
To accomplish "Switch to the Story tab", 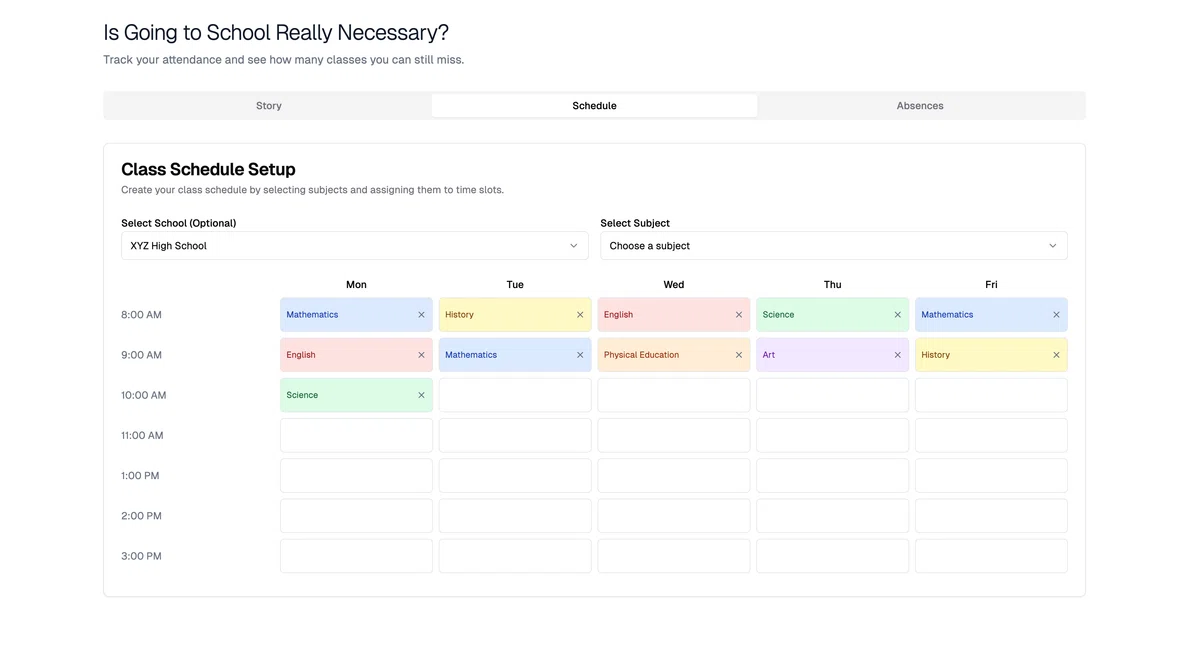I will point(269,106).
